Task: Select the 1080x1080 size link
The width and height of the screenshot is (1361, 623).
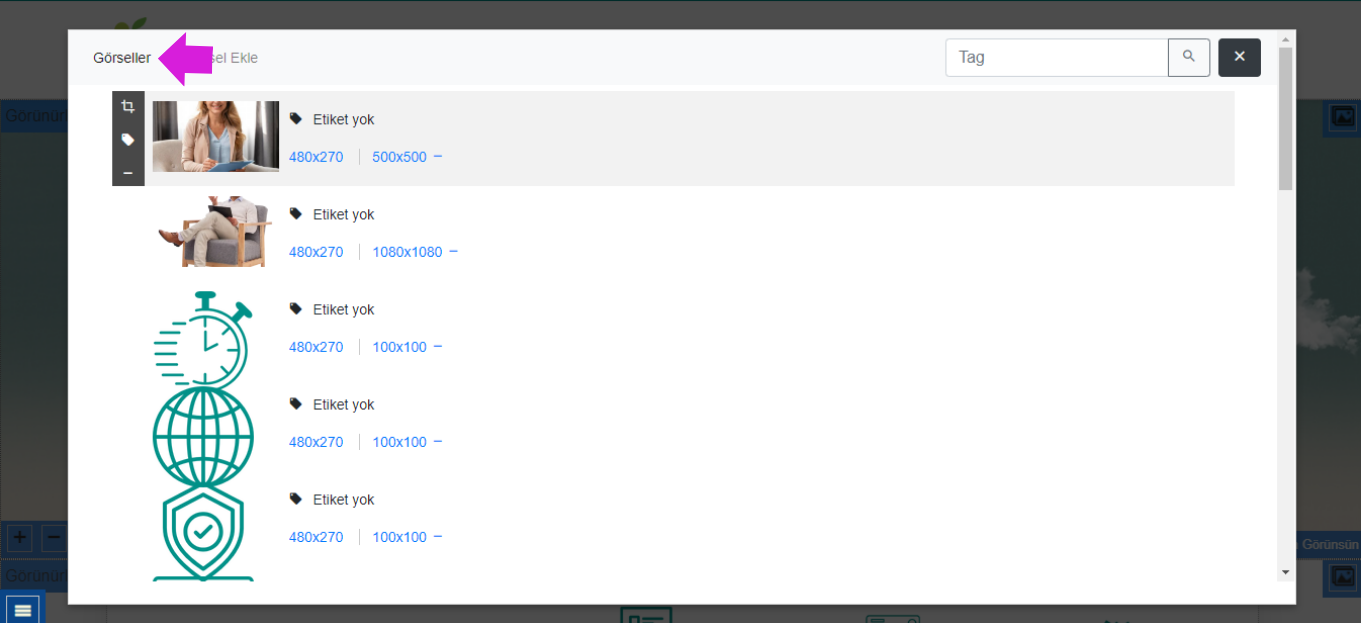Action: [407, 252]
